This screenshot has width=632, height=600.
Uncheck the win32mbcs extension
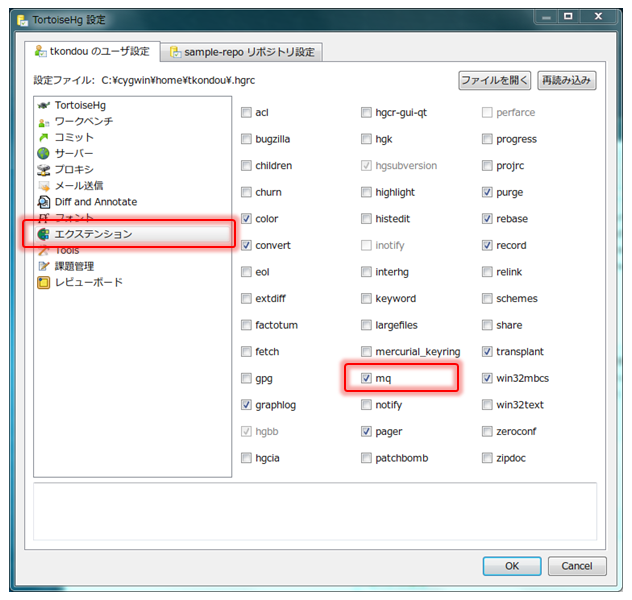click(487, 378)
